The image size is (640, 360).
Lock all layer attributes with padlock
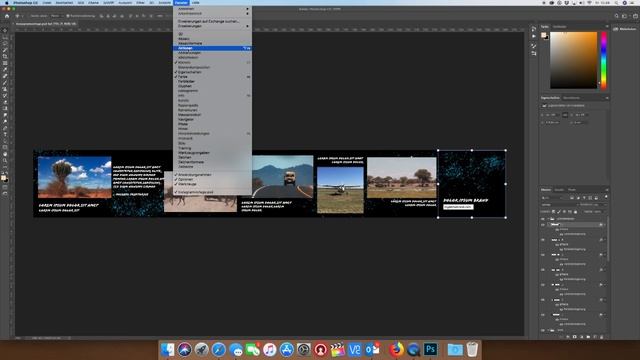click(576, 212)
